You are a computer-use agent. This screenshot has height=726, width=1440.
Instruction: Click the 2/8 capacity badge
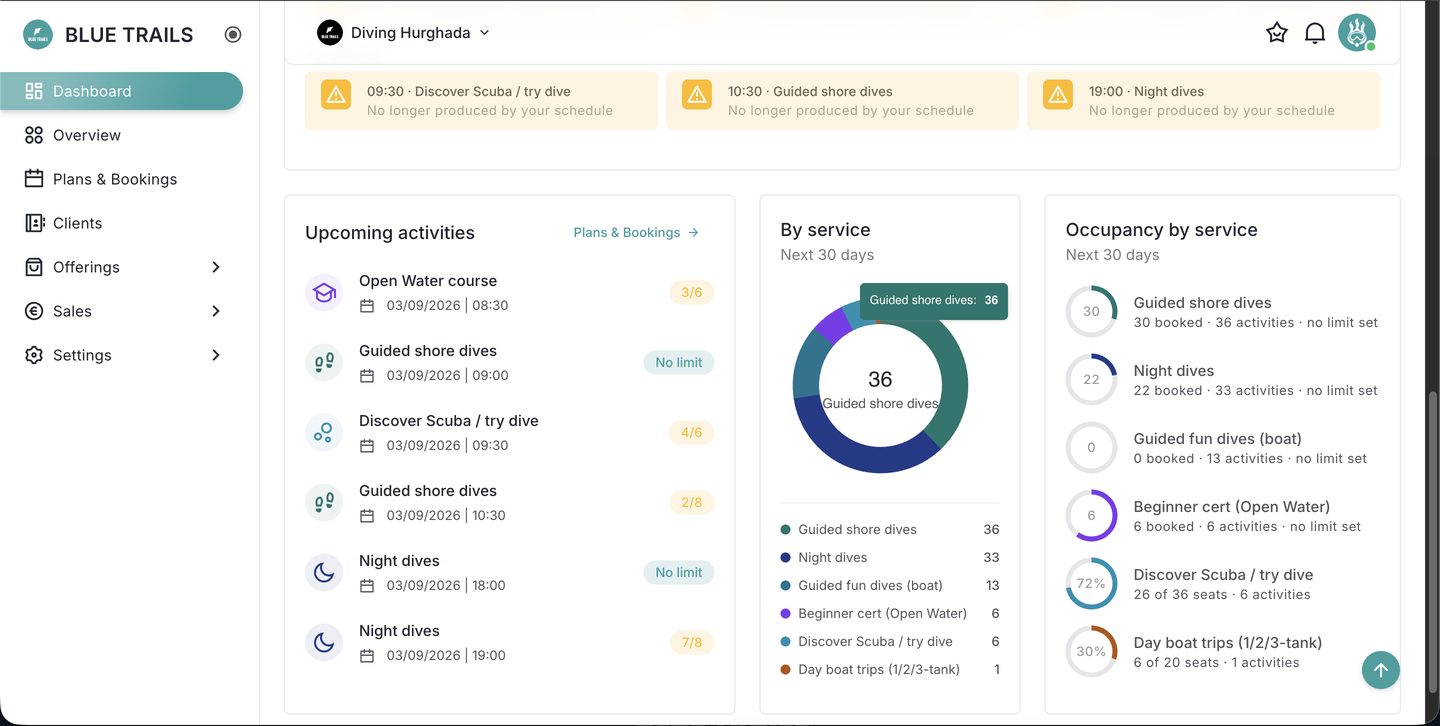point(692,503)
